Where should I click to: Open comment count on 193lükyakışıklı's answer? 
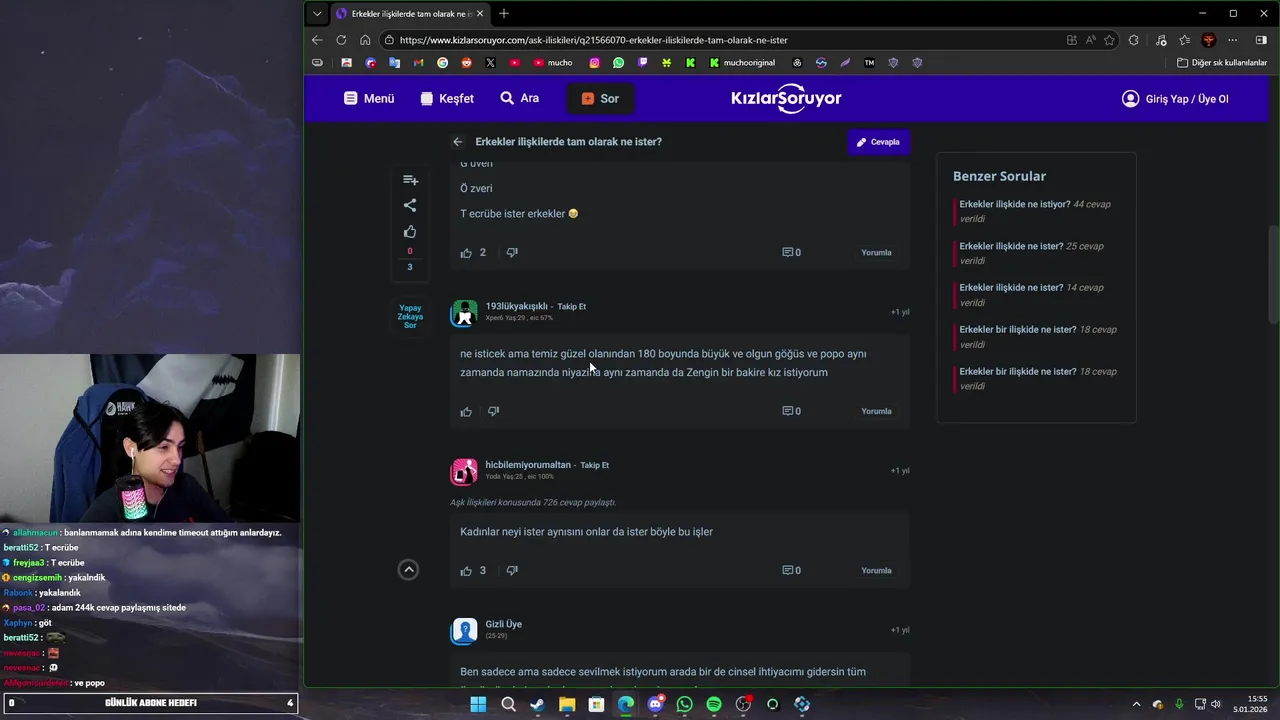pos(791,411)
